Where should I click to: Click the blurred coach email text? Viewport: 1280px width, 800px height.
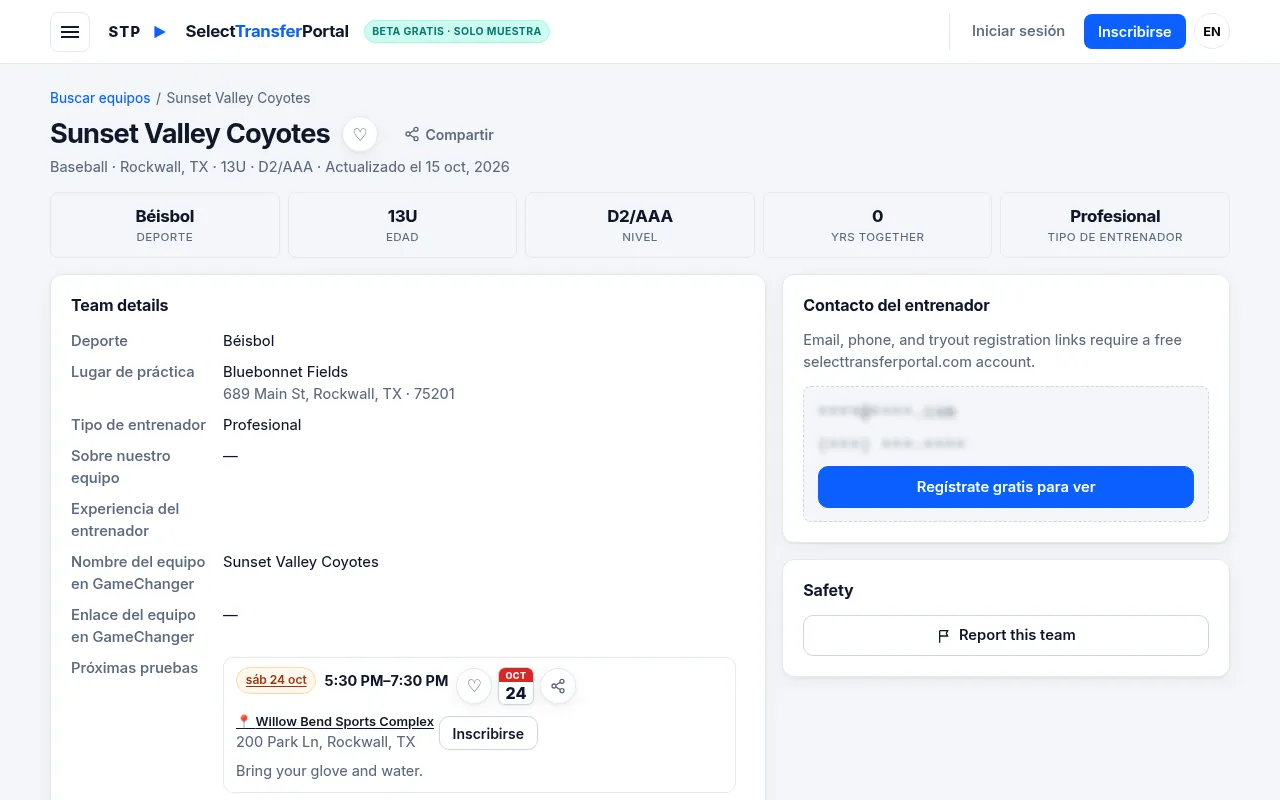[x=887, y=411]
